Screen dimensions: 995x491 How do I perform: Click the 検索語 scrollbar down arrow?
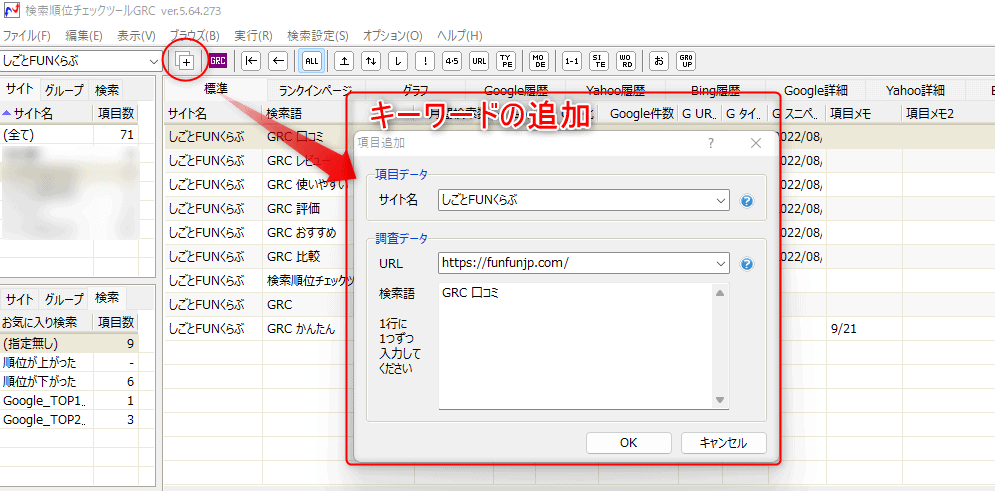720,400
